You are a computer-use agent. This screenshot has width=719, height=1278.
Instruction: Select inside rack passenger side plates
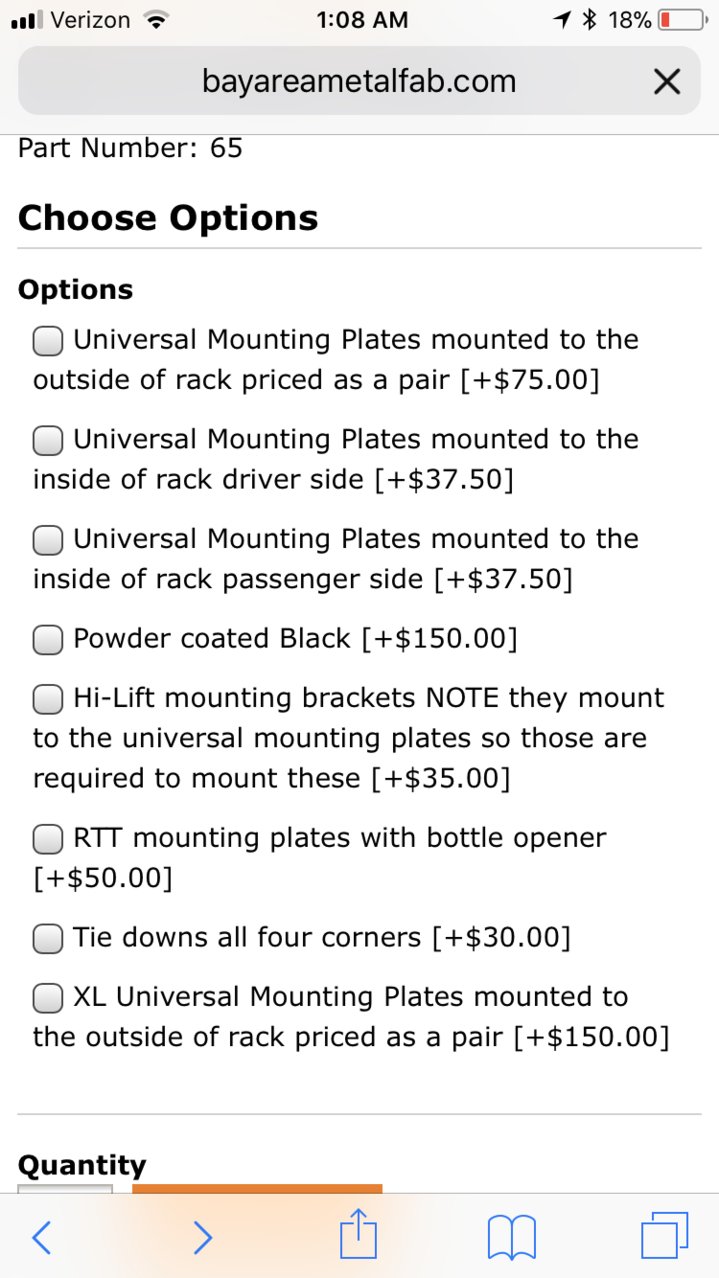click(x=49, y=540)
